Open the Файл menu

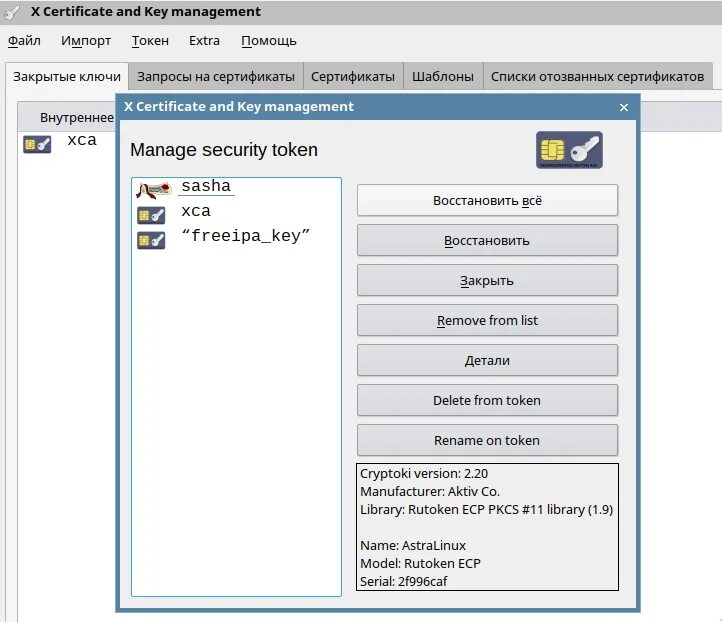click(x=24, y=41)
